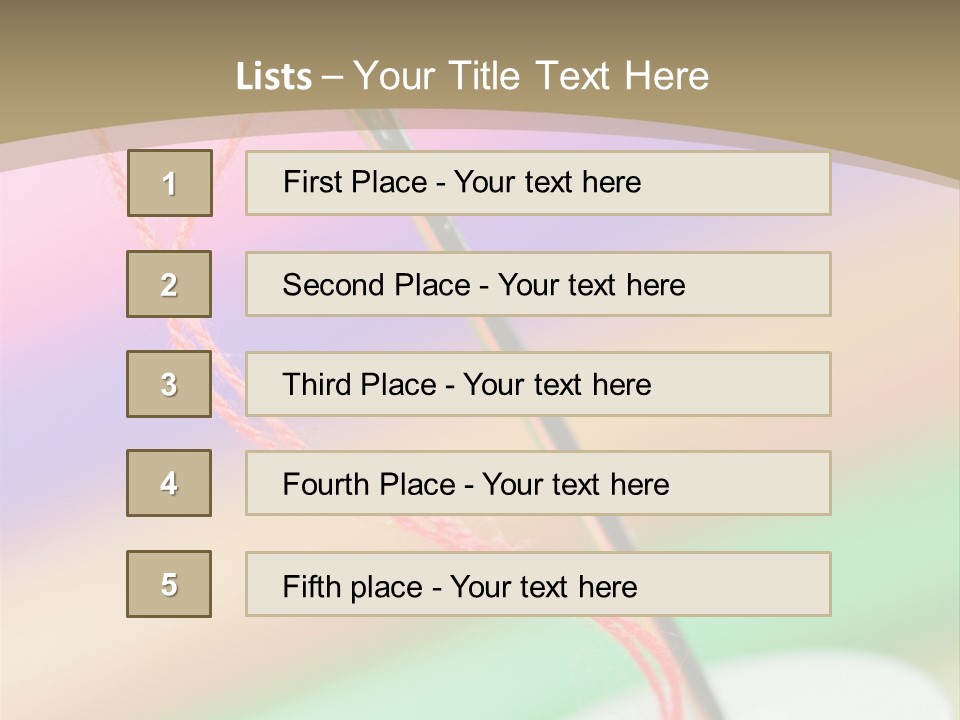Click the words "Fifth place" in the bottom bar
The height and width of the screenshot is (720, 960).
tap(351, 586)
